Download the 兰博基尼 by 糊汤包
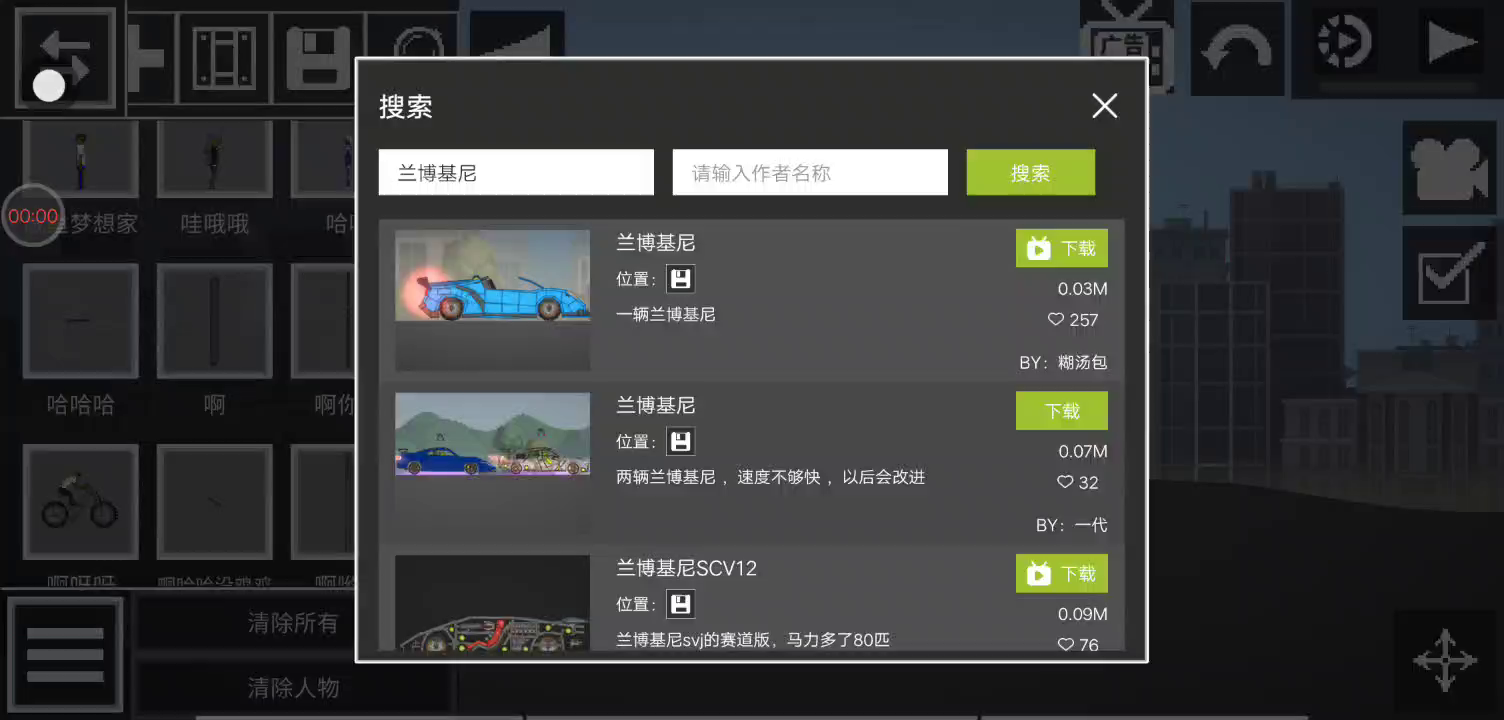 [1062, 248]
